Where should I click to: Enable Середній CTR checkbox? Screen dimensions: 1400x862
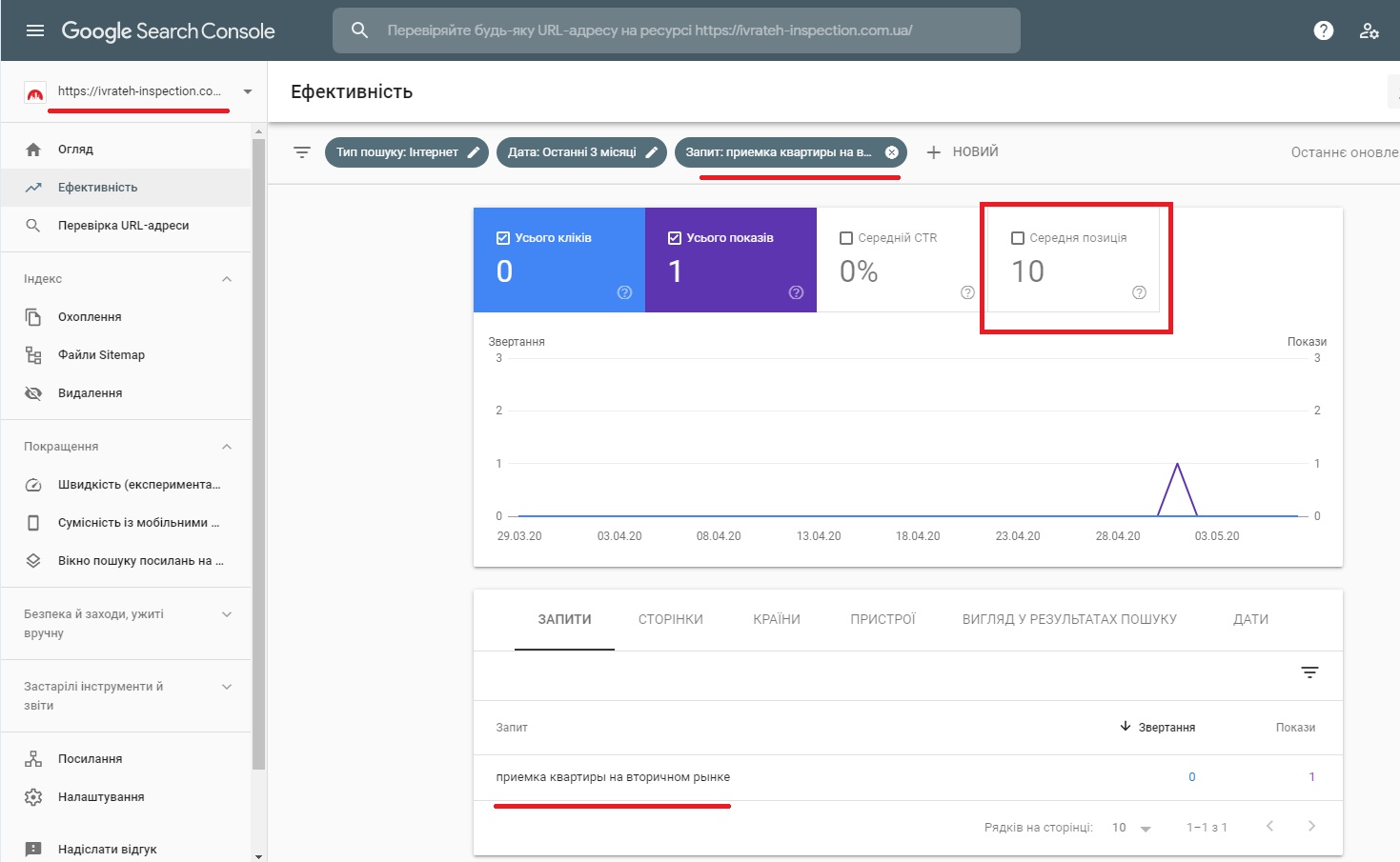click(846, 238)
